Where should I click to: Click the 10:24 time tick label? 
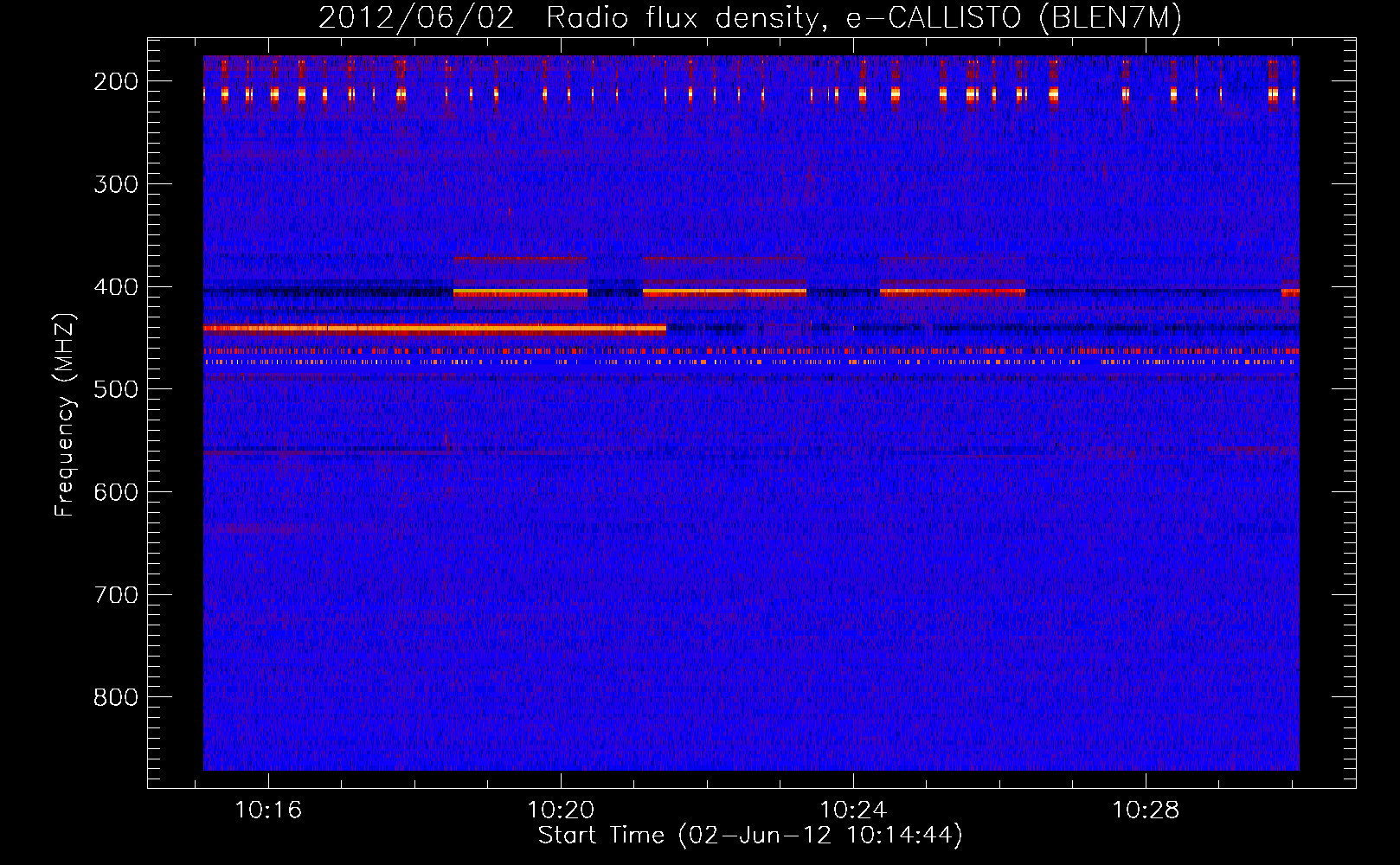click(x=853, y=811)
